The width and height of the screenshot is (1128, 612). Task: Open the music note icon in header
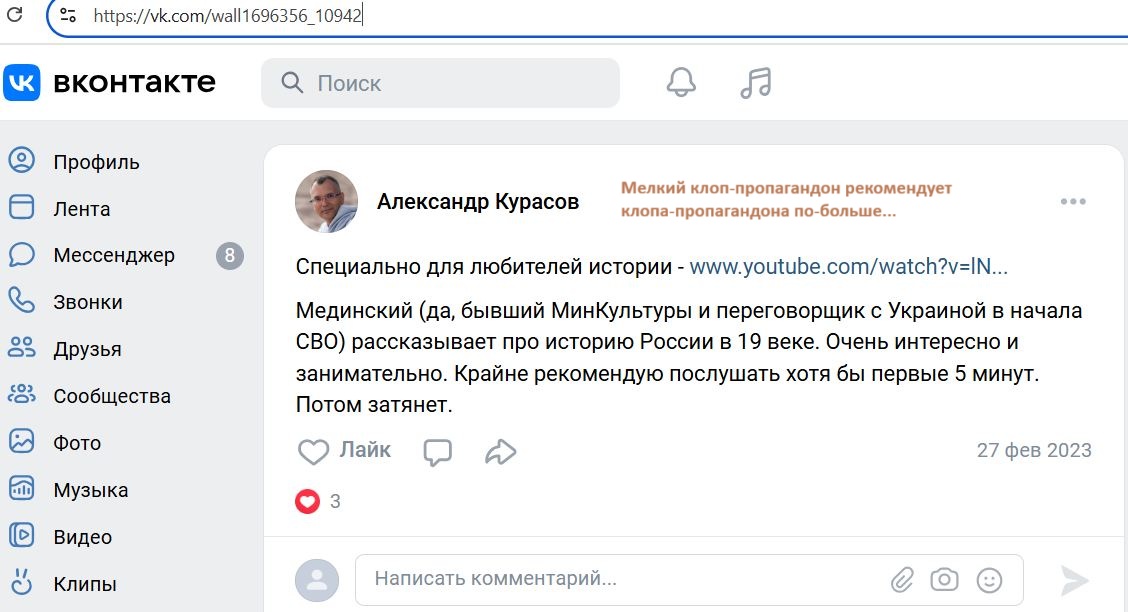756,82
